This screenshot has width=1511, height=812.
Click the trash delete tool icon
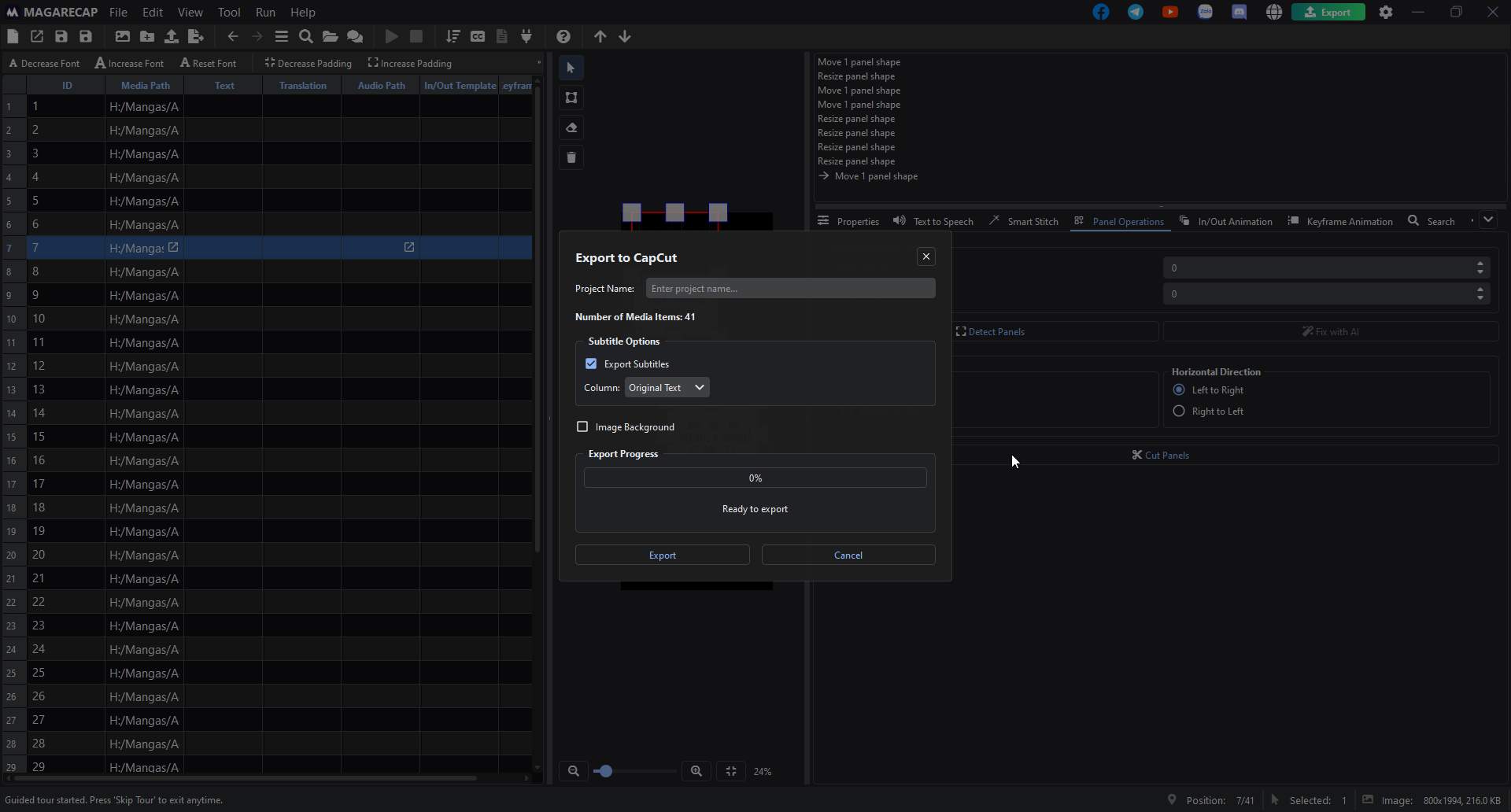[x=571, y=157]
